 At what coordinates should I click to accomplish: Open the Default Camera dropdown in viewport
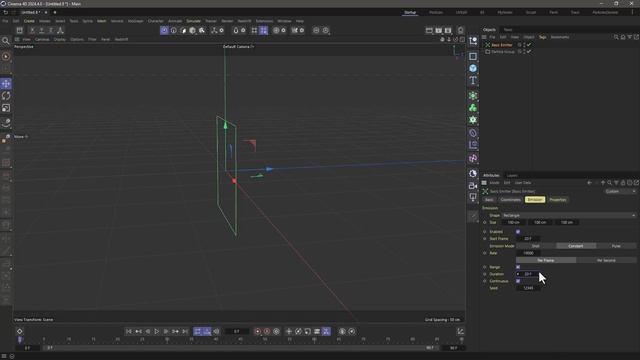[238, 47]
